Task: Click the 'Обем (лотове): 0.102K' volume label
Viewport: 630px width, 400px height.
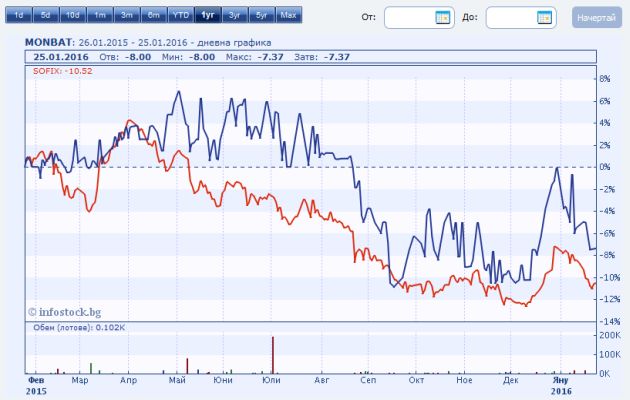Action: tap(79, 328)
